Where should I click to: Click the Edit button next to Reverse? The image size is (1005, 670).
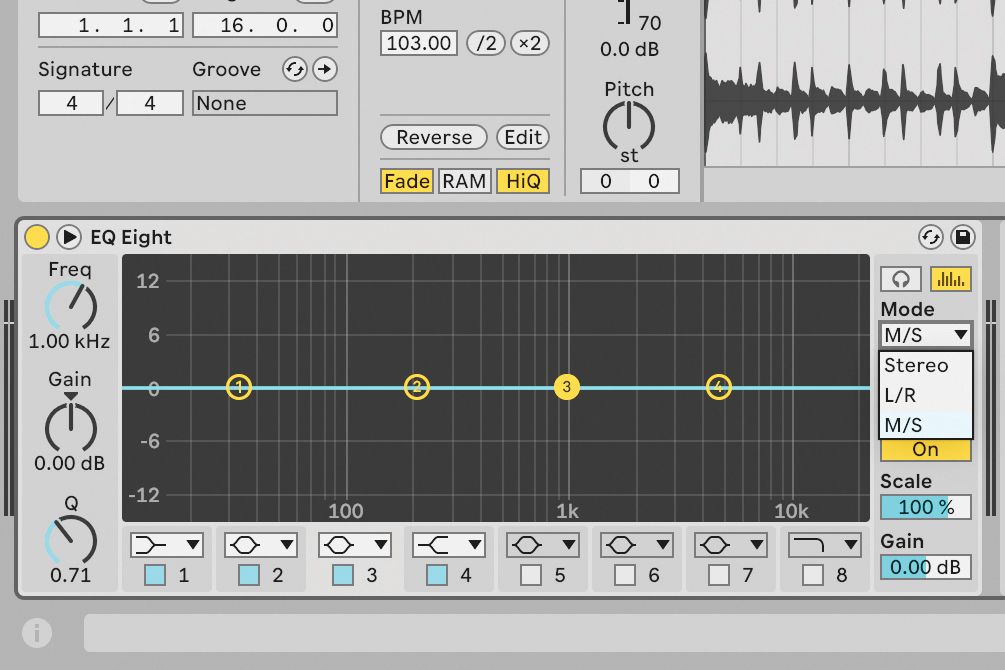pyautogui.click(x=522, y=137)
